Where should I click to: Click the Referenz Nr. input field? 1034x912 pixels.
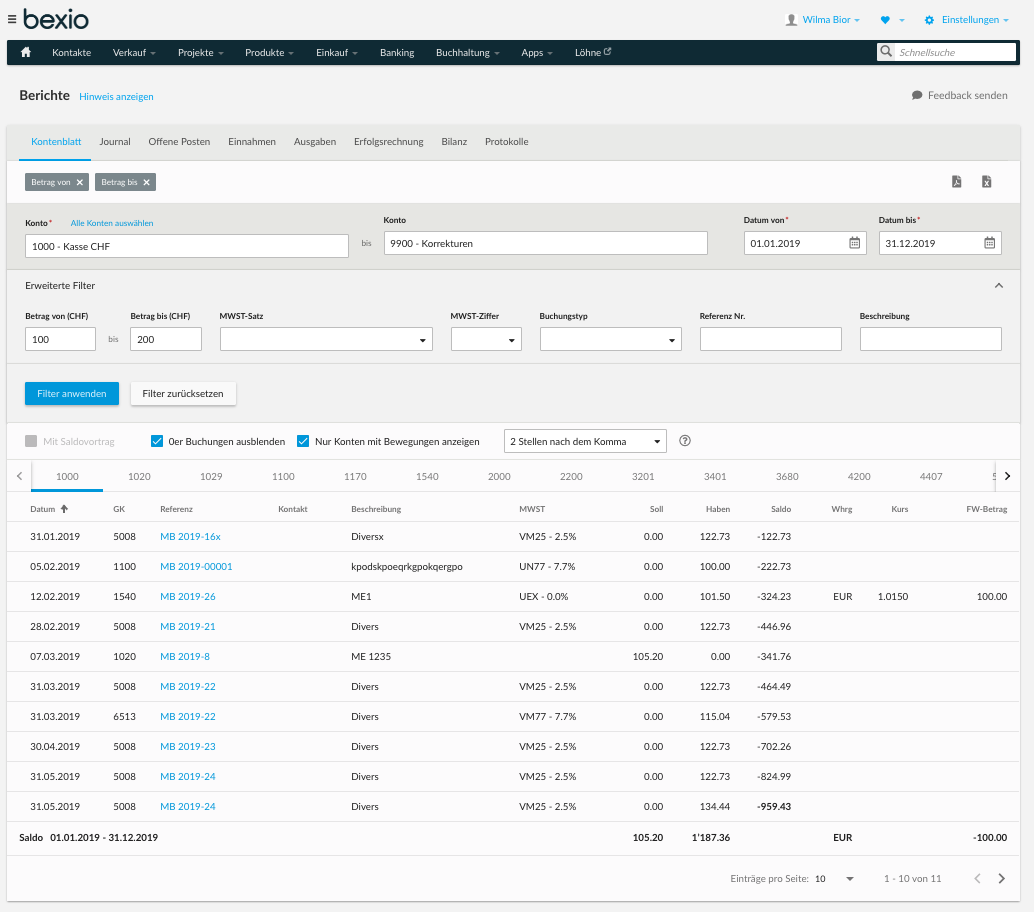pos(770,339)
